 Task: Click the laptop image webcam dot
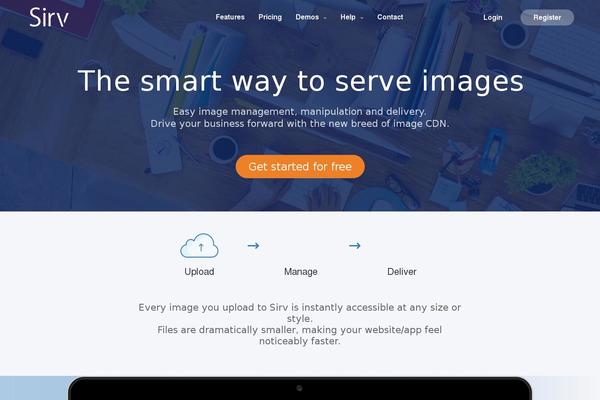[299, 388]
